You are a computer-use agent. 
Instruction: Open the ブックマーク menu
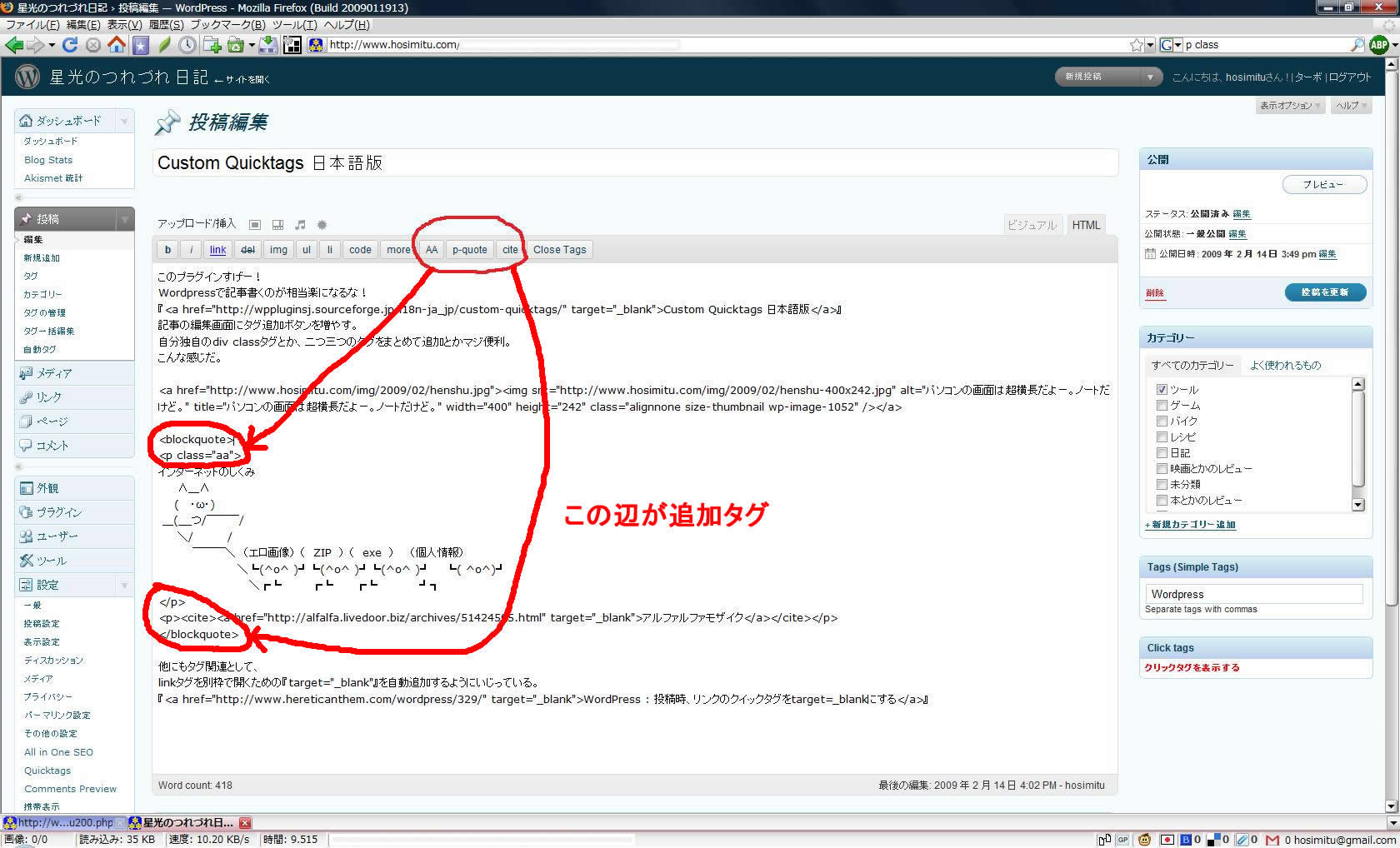tap(227, 24)
